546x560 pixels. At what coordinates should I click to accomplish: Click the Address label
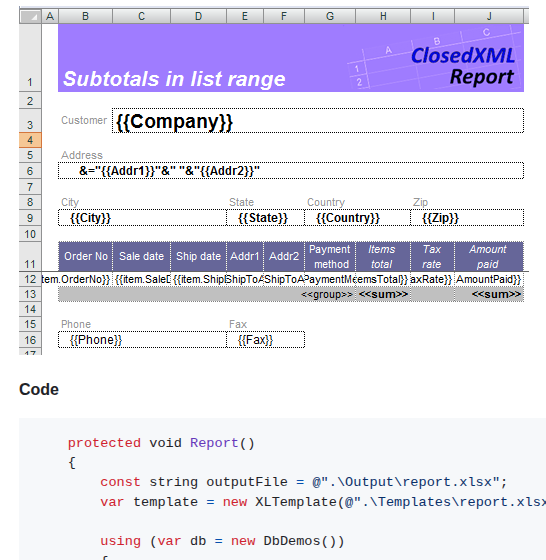82,155
